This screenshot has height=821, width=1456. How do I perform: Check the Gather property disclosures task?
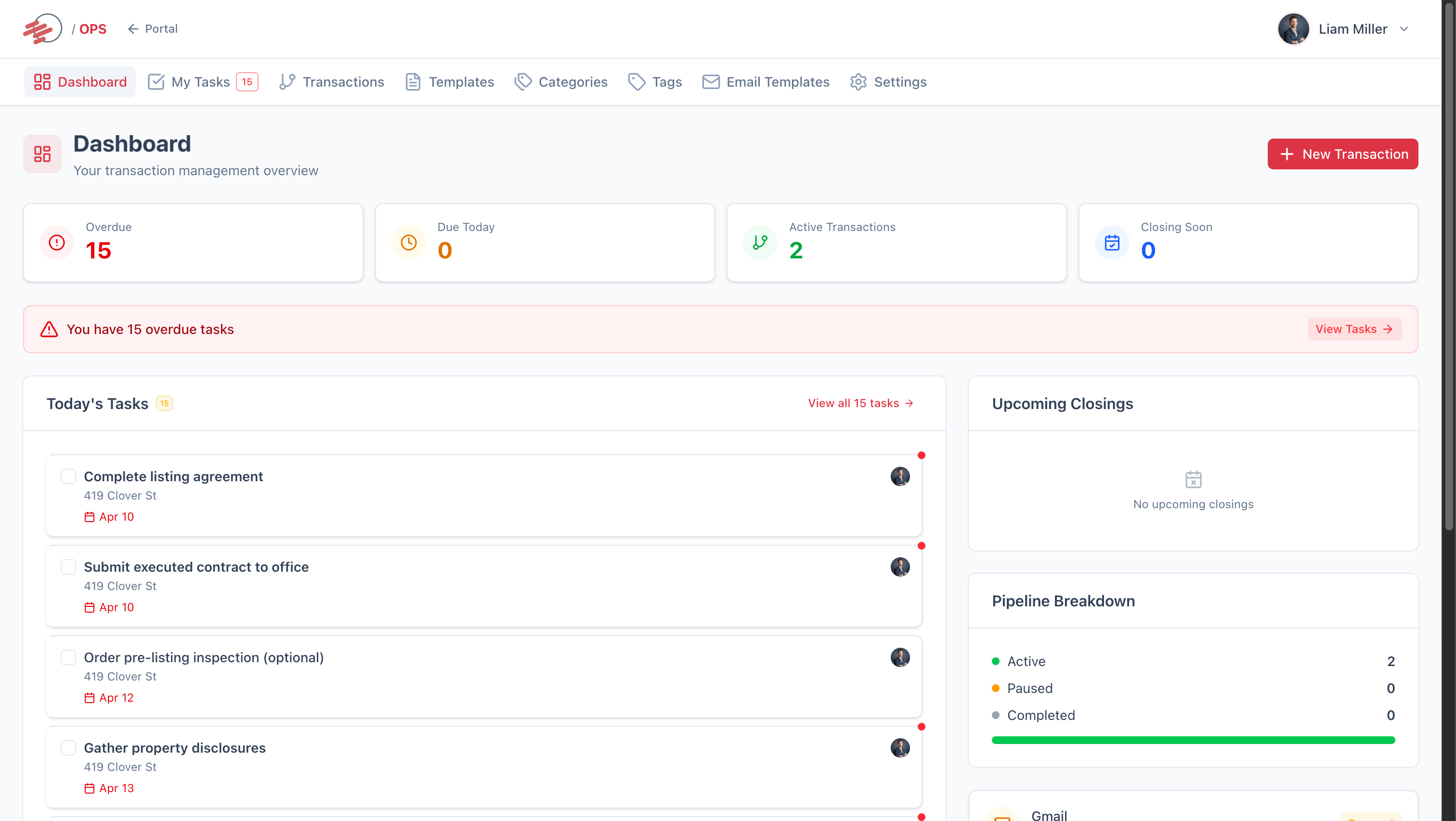68,747
